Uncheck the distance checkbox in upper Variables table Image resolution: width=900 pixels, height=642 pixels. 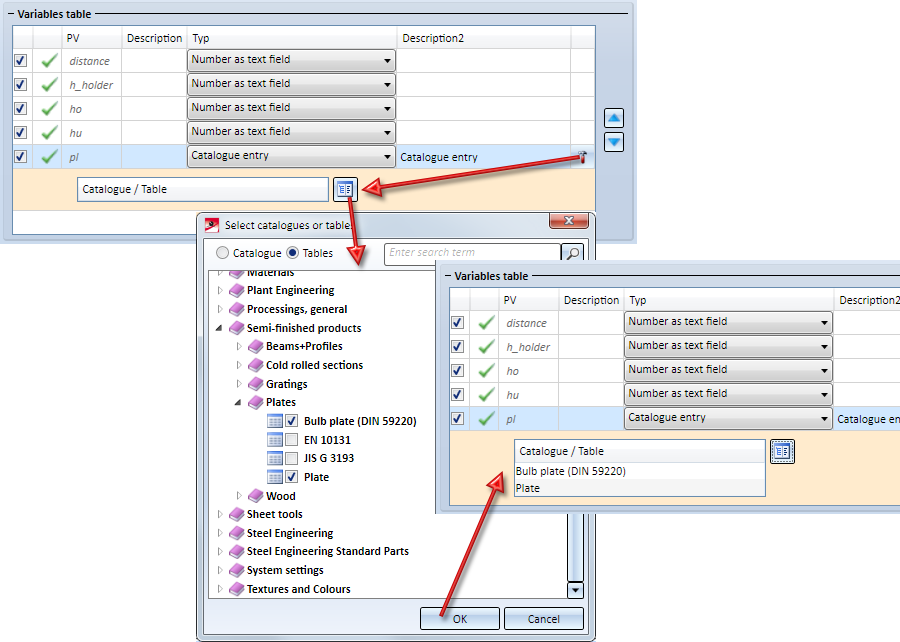click(x=21, y=60)
